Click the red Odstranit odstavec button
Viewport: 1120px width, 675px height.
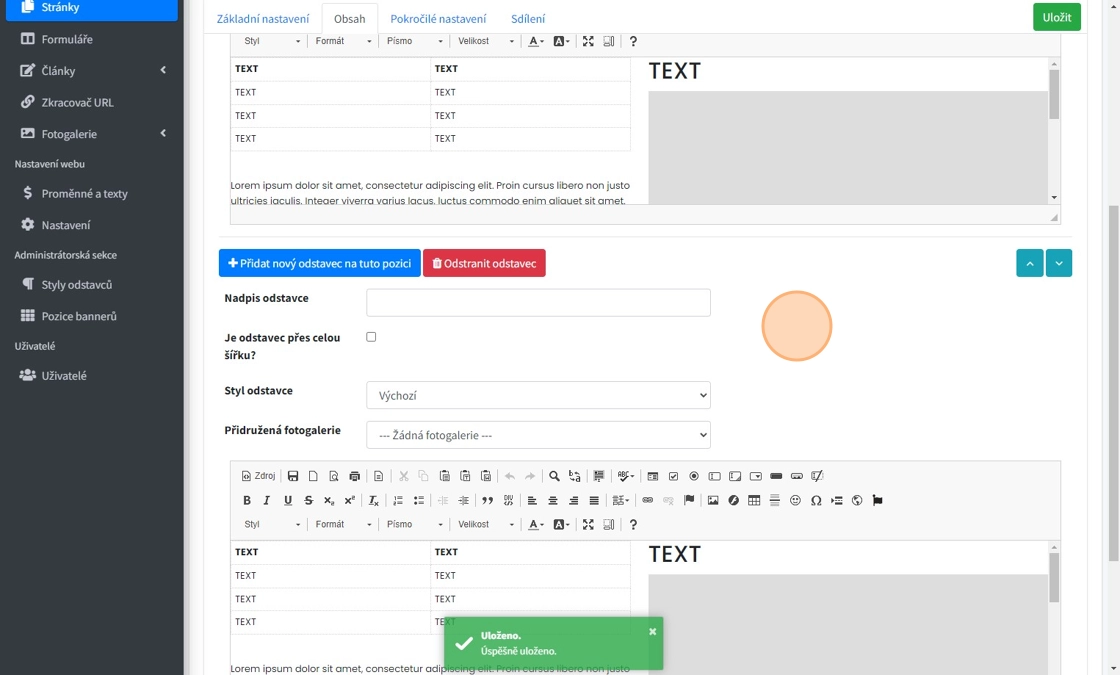484,263
